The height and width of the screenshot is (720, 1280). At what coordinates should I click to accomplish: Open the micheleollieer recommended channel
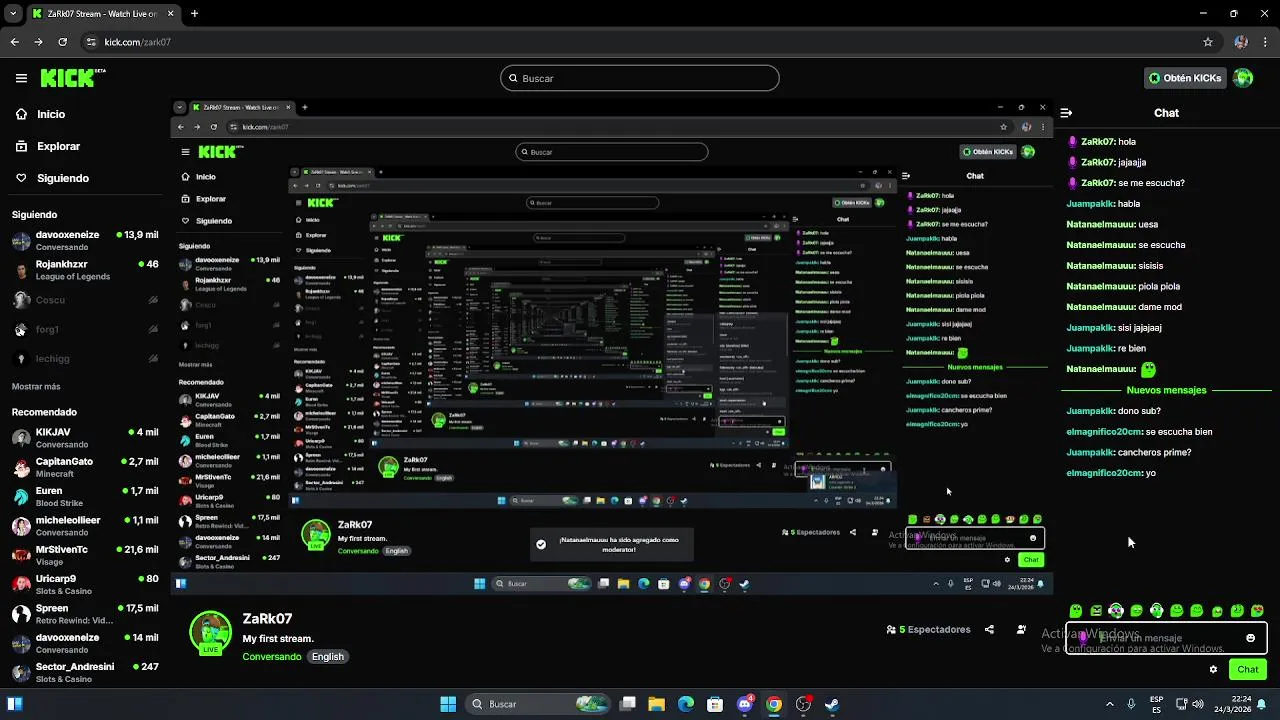click(x=85, y=526)
